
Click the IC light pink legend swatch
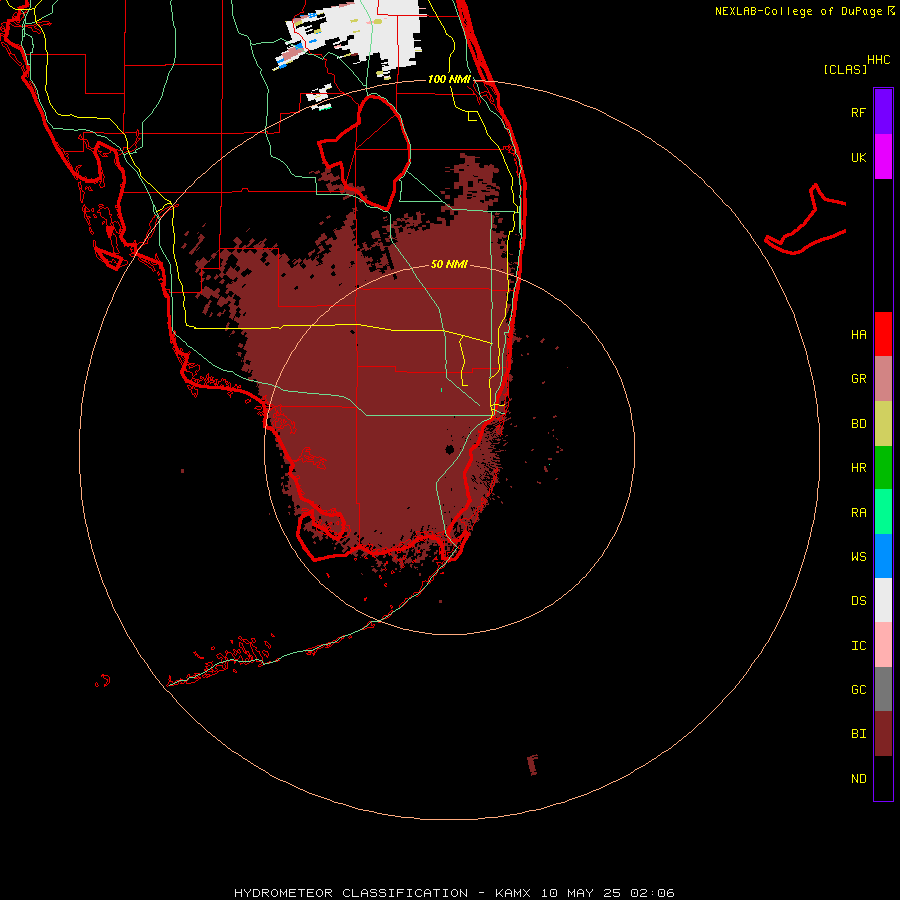tap(883, 645)
